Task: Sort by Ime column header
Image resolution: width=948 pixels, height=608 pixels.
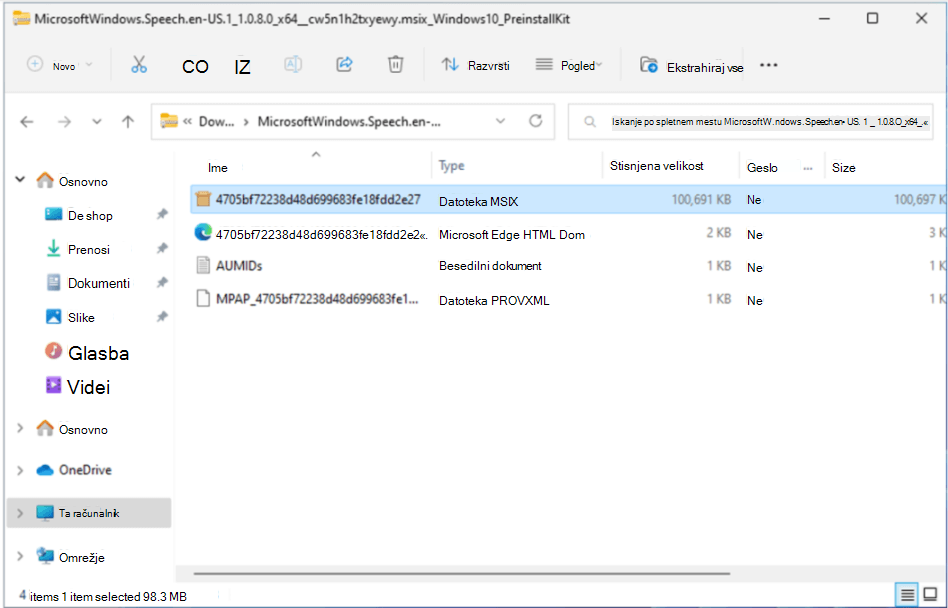Action: (x=218, y=168)
